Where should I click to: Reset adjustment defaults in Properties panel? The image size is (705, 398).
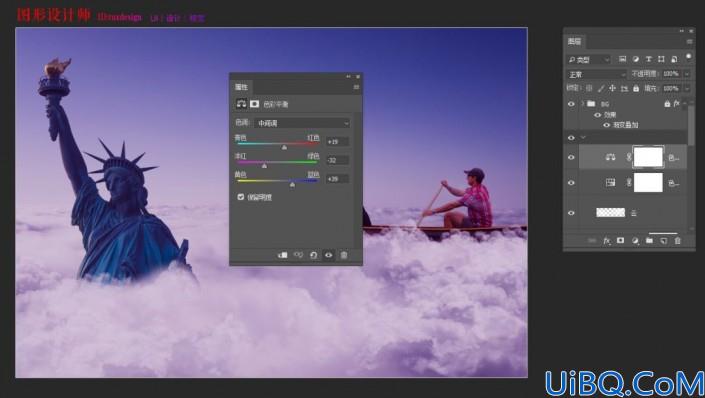click(x=313, y=255)
